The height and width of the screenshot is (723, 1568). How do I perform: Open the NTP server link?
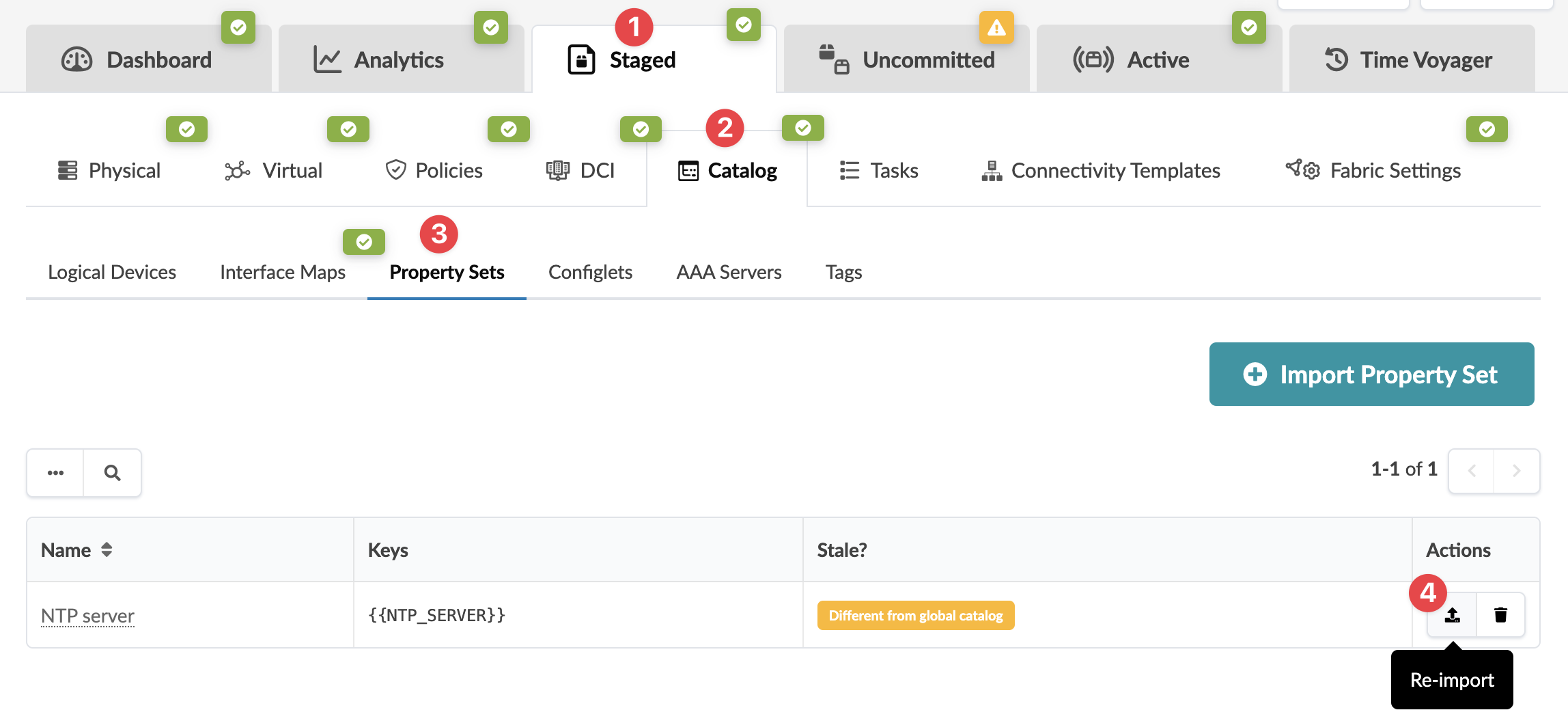(x=87, y=616)
